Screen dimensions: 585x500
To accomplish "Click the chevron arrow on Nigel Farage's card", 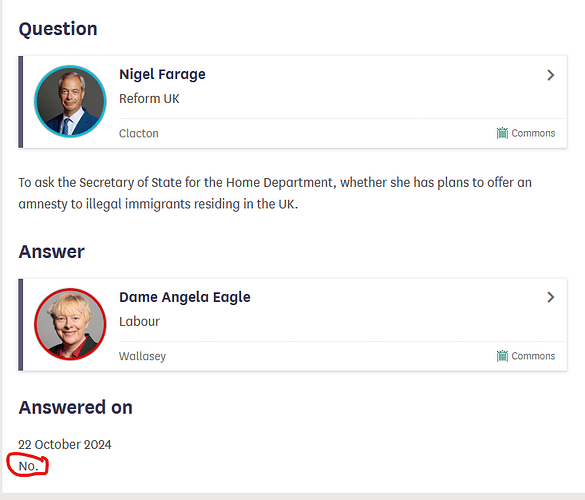I will [551, 75].
